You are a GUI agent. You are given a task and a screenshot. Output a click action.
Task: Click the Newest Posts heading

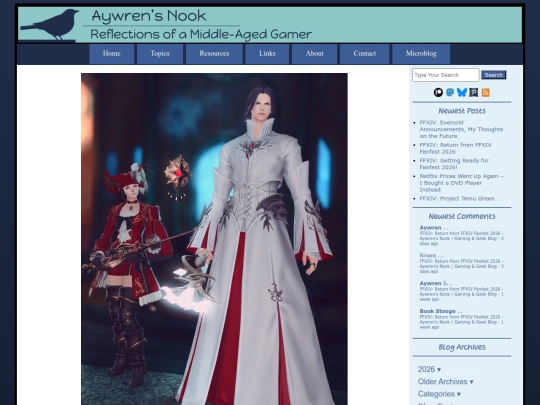click(x=462, y=111)
